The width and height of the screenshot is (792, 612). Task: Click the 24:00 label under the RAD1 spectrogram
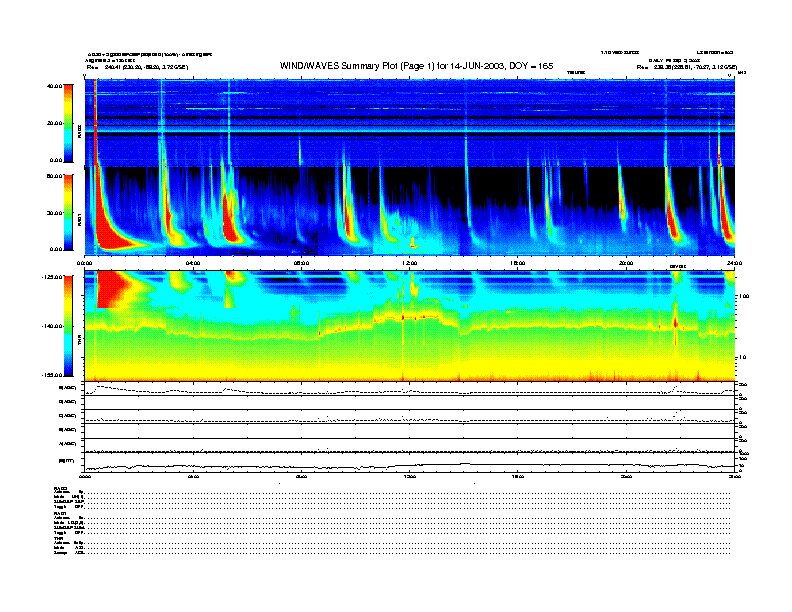pos(734,263)
